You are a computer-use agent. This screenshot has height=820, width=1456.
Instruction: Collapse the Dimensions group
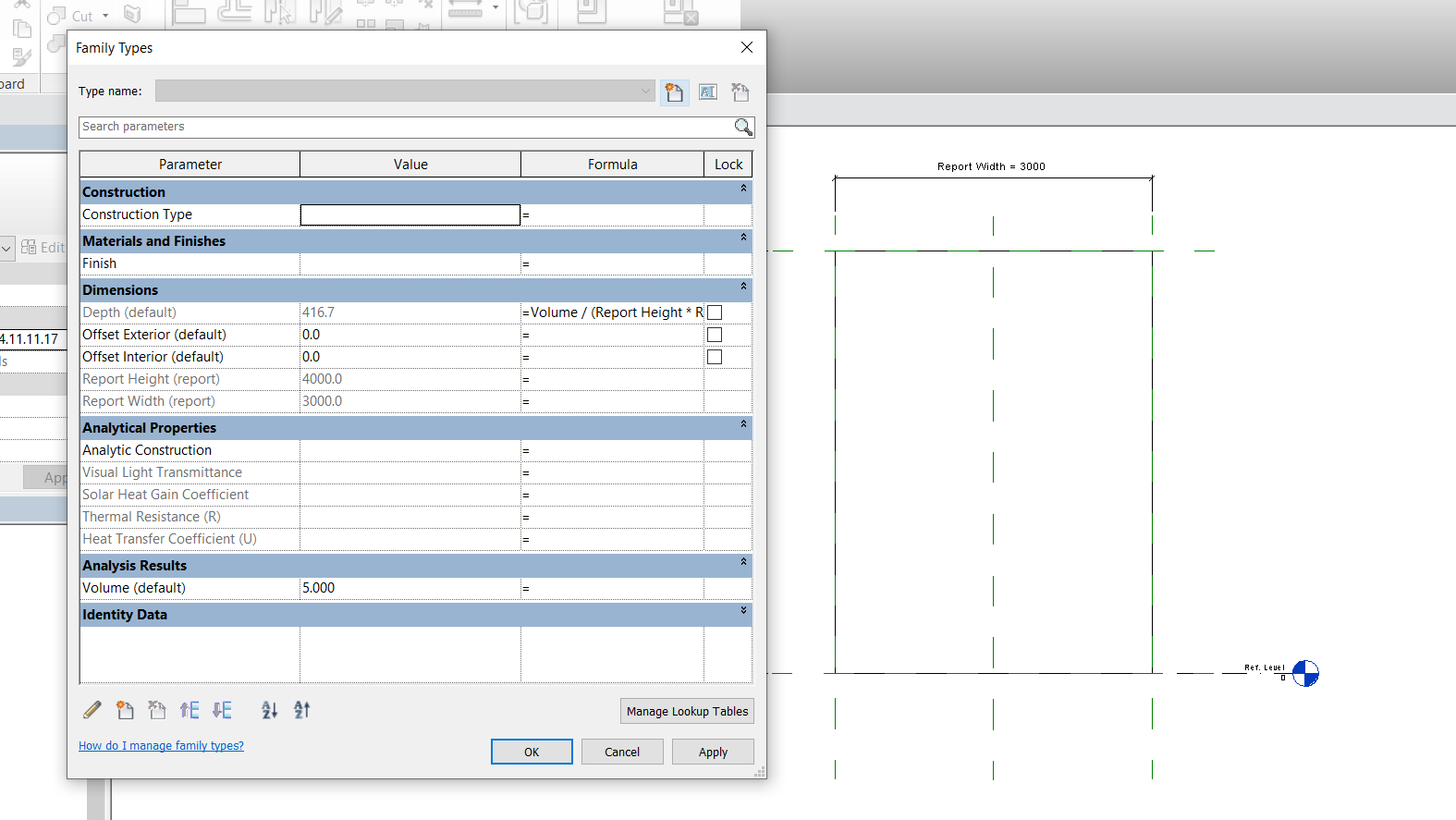(x=743, y=287)
